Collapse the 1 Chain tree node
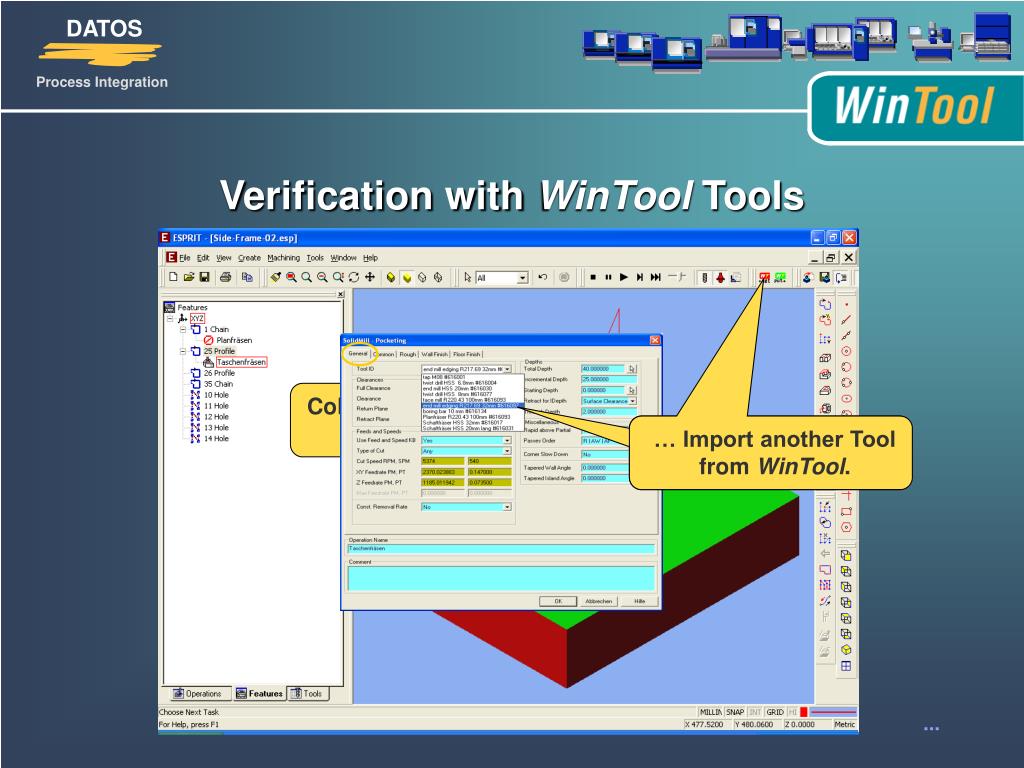This screenshot has height=768, width=1024. click(x=183, y=330)
